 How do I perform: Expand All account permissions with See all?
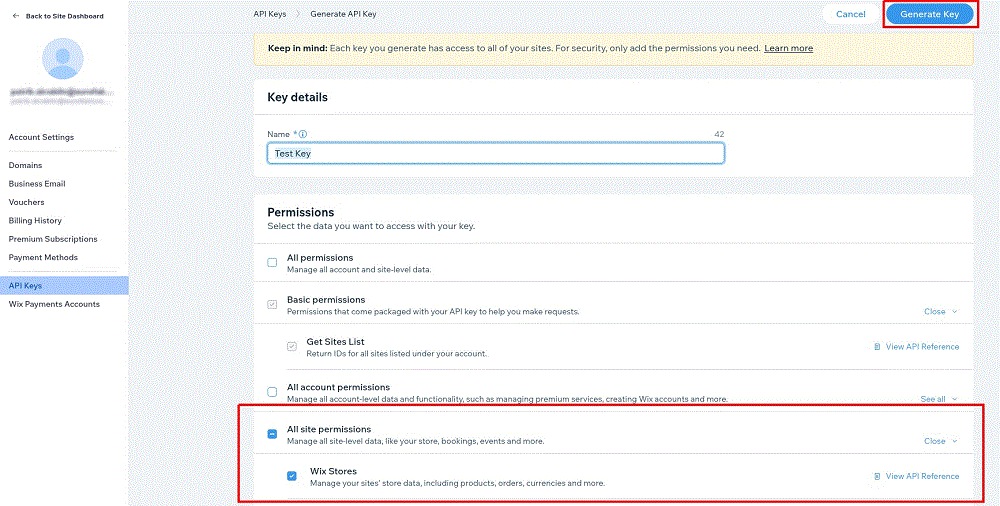point(938,399)
